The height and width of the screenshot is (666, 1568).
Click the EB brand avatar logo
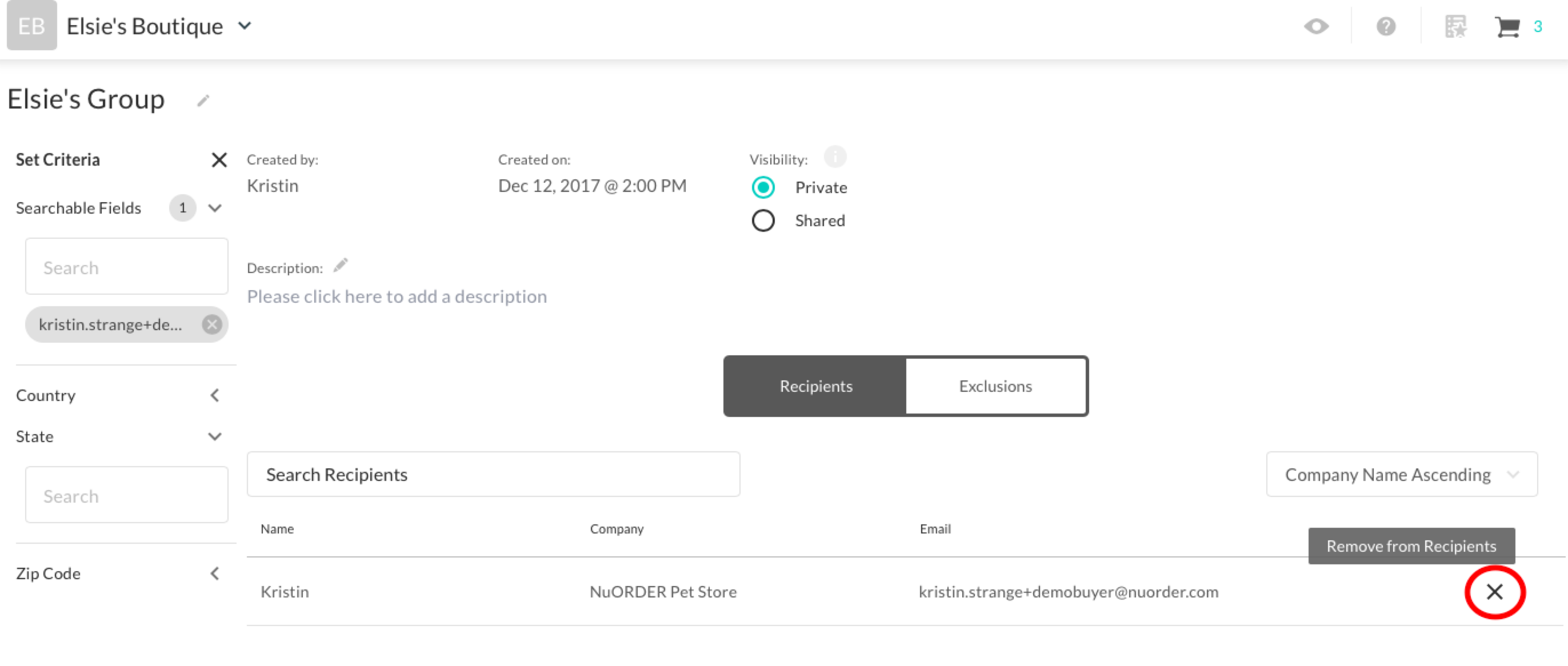pos(31,25)
